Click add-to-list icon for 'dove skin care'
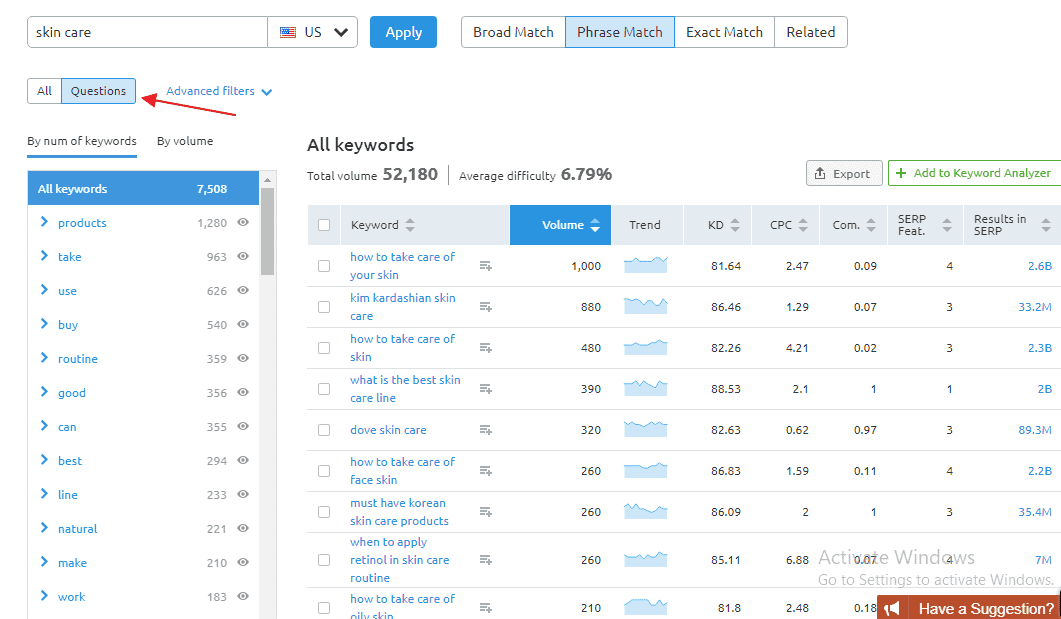1061x619 pixels. pyautogui.click(x=486, y=430)
